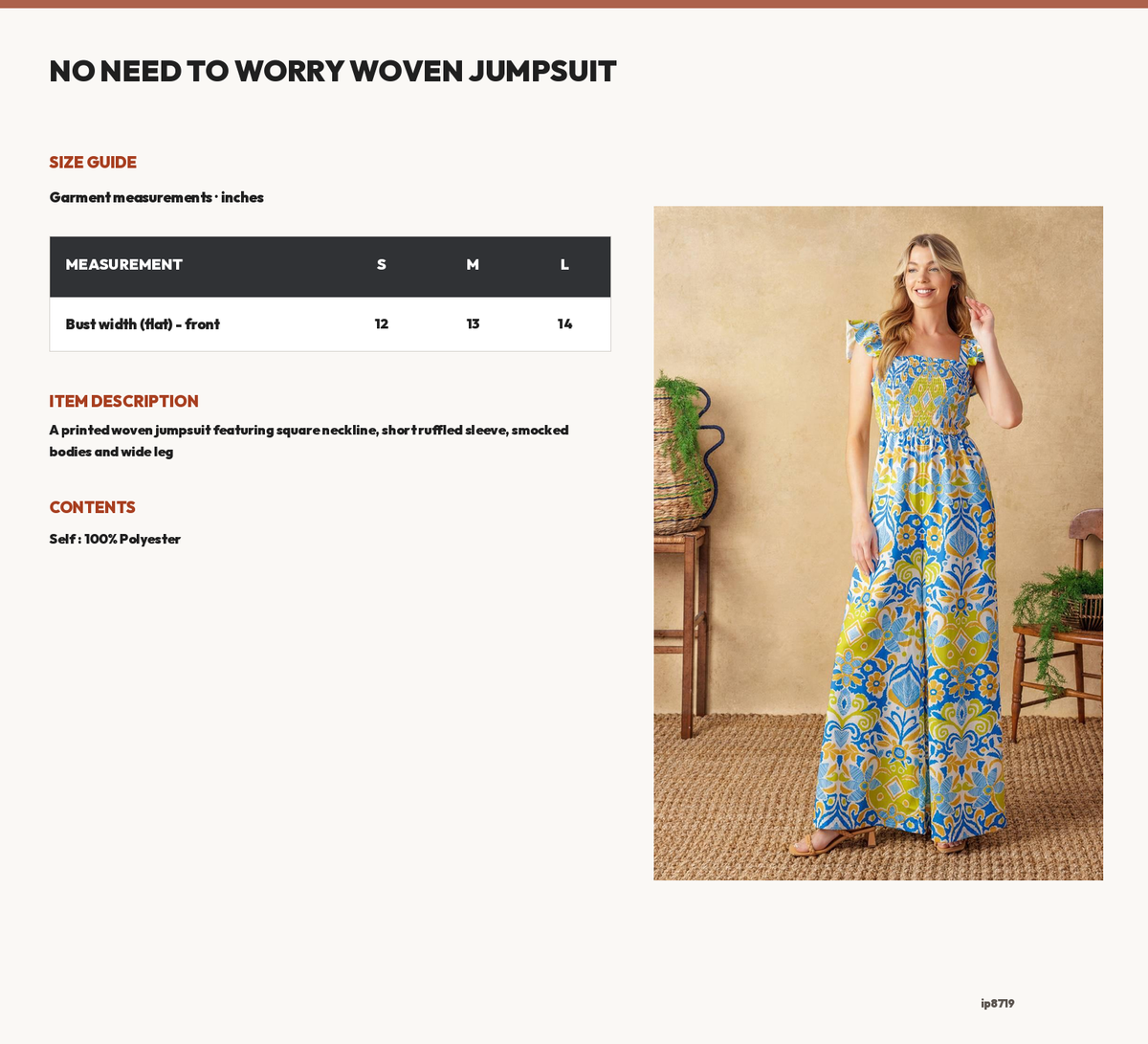Click the 'ITEM DESCRIPTION' heading
This screenshot has width=1148, height=1044.
[x=124, y=402]
